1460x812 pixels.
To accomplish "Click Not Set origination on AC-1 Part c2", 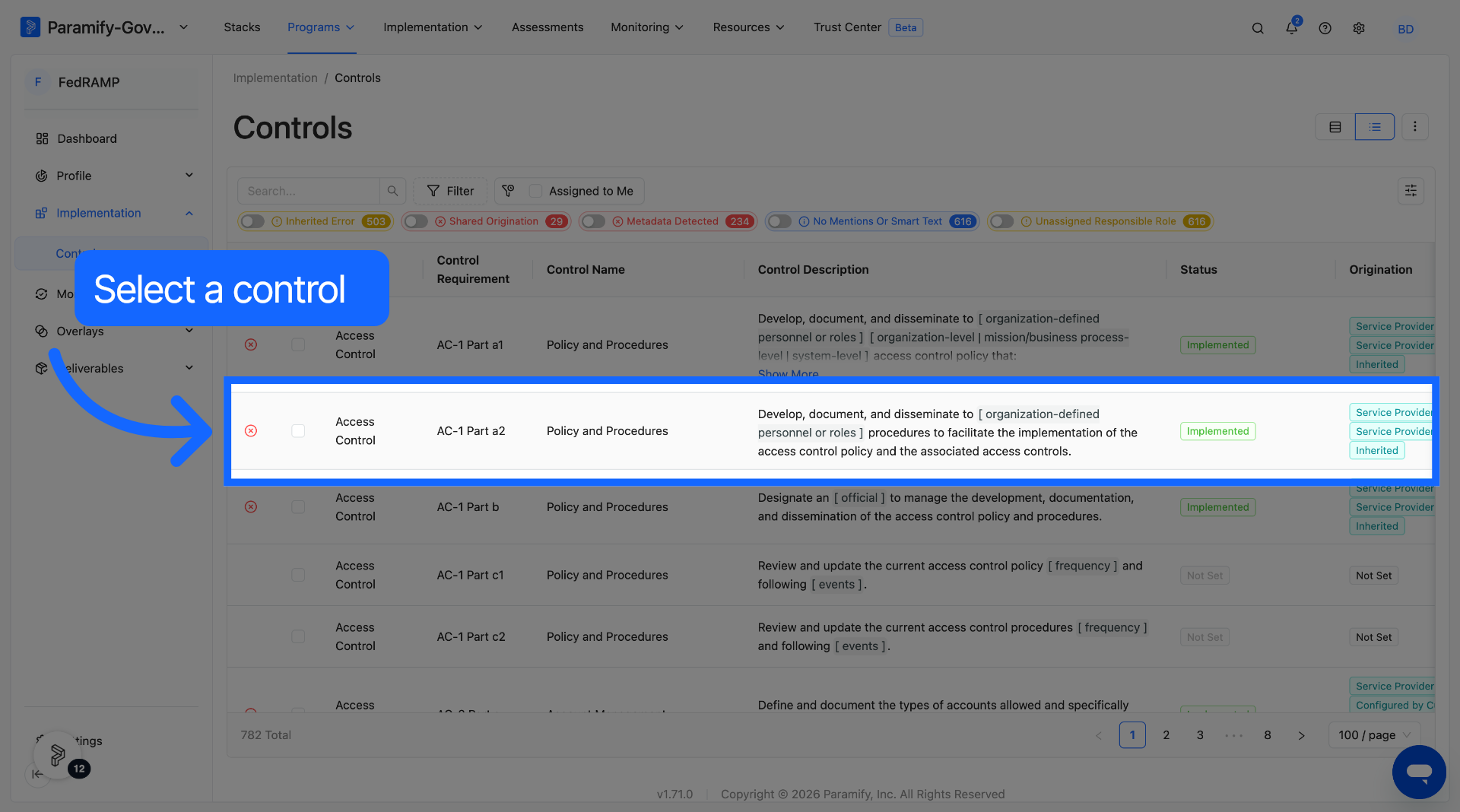I will (x=1373, y=637).
